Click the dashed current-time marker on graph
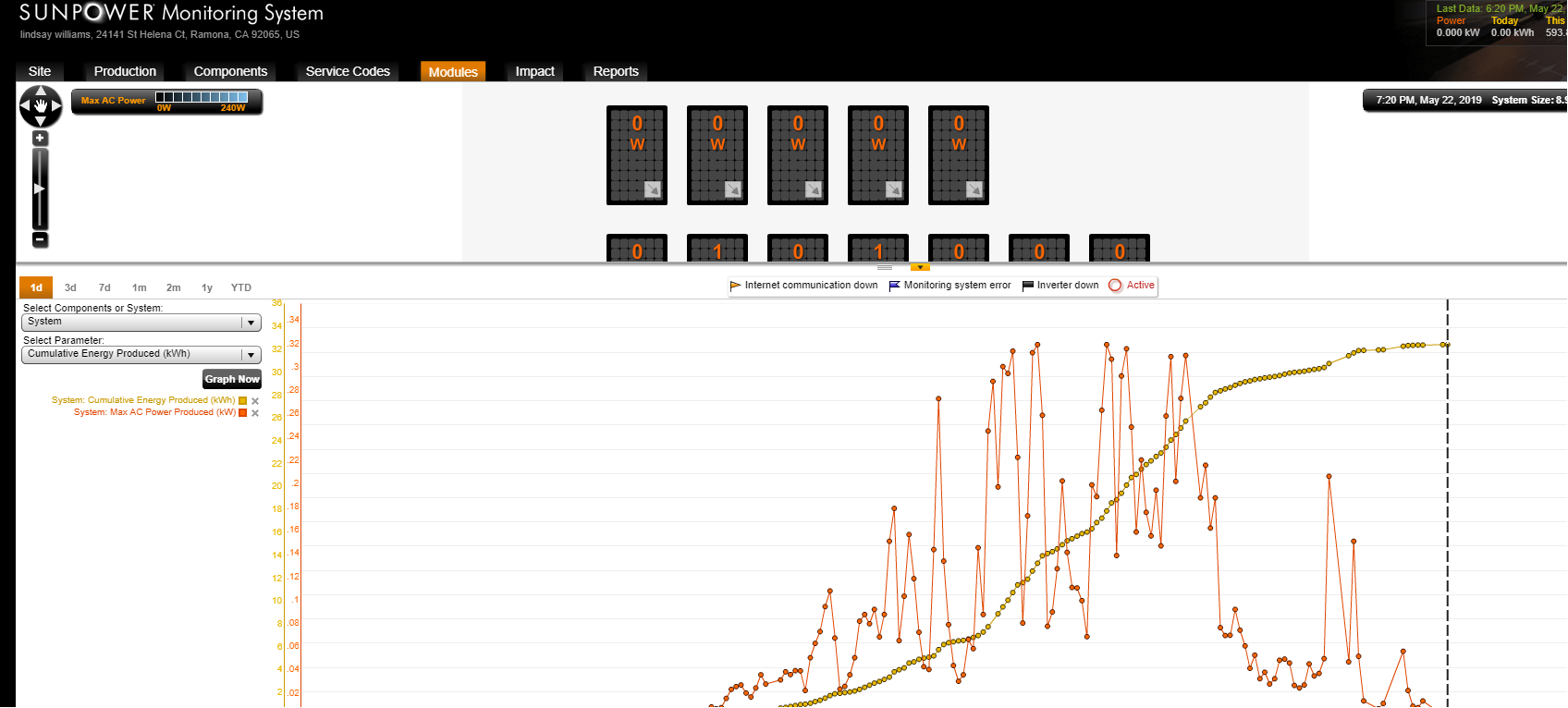This screenshot has width=1568, height=708. [1448, 503]
